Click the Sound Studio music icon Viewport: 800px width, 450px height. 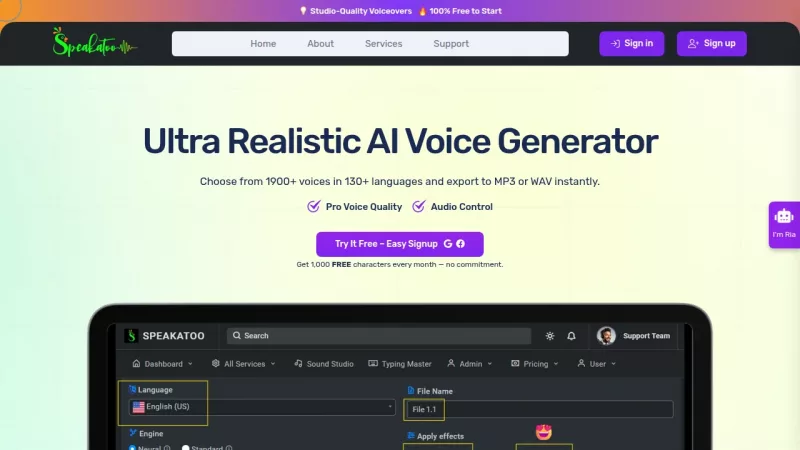298,363
